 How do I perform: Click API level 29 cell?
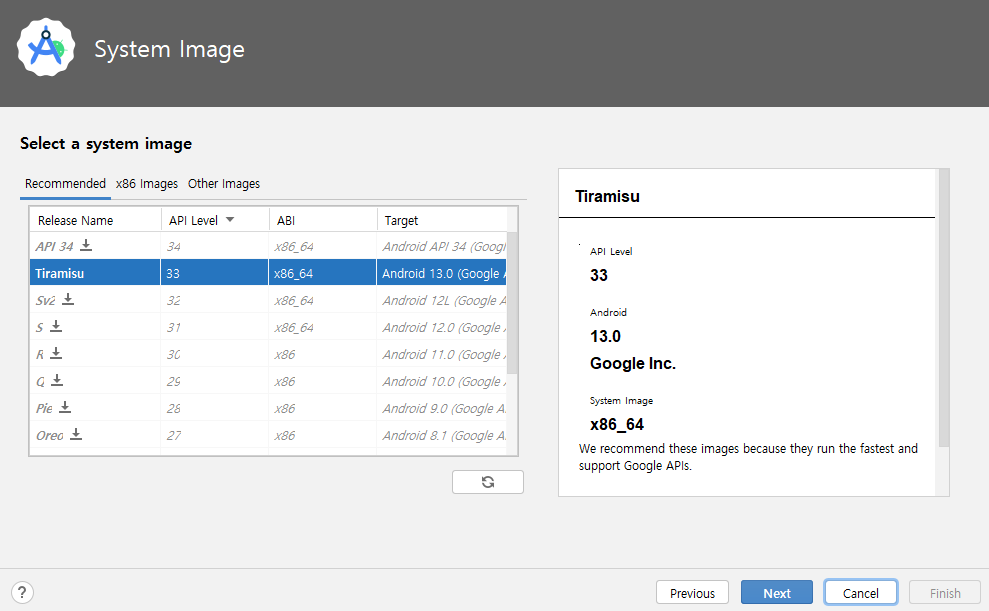pyautogui.click(x=214, y=381)
